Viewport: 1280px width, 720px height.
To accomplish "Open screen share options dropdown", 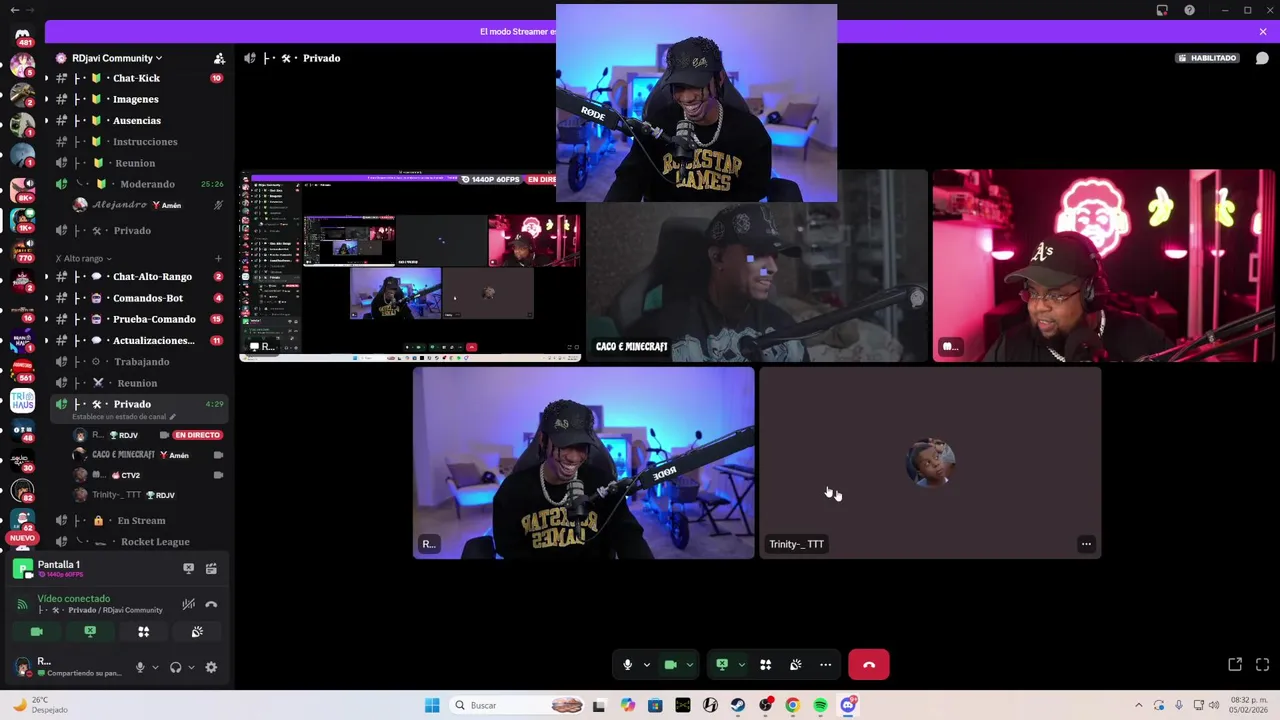I will [x=741, y=665].
